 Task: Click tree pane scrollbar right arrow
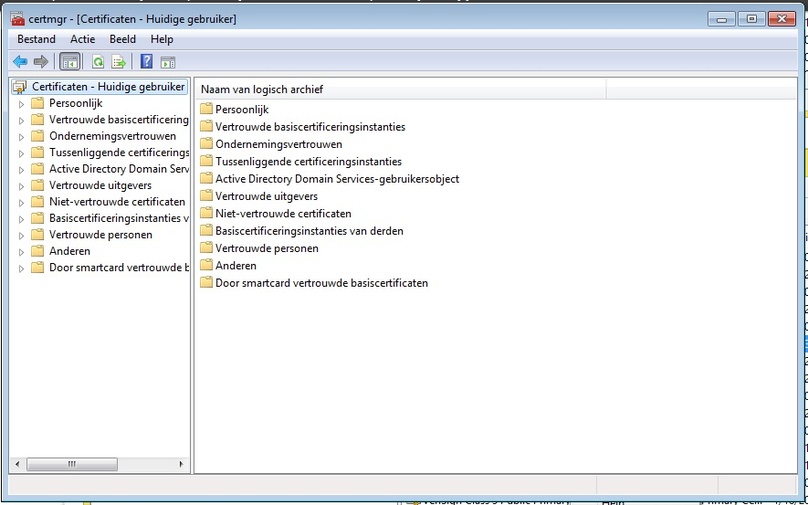[x=181, y=464]
